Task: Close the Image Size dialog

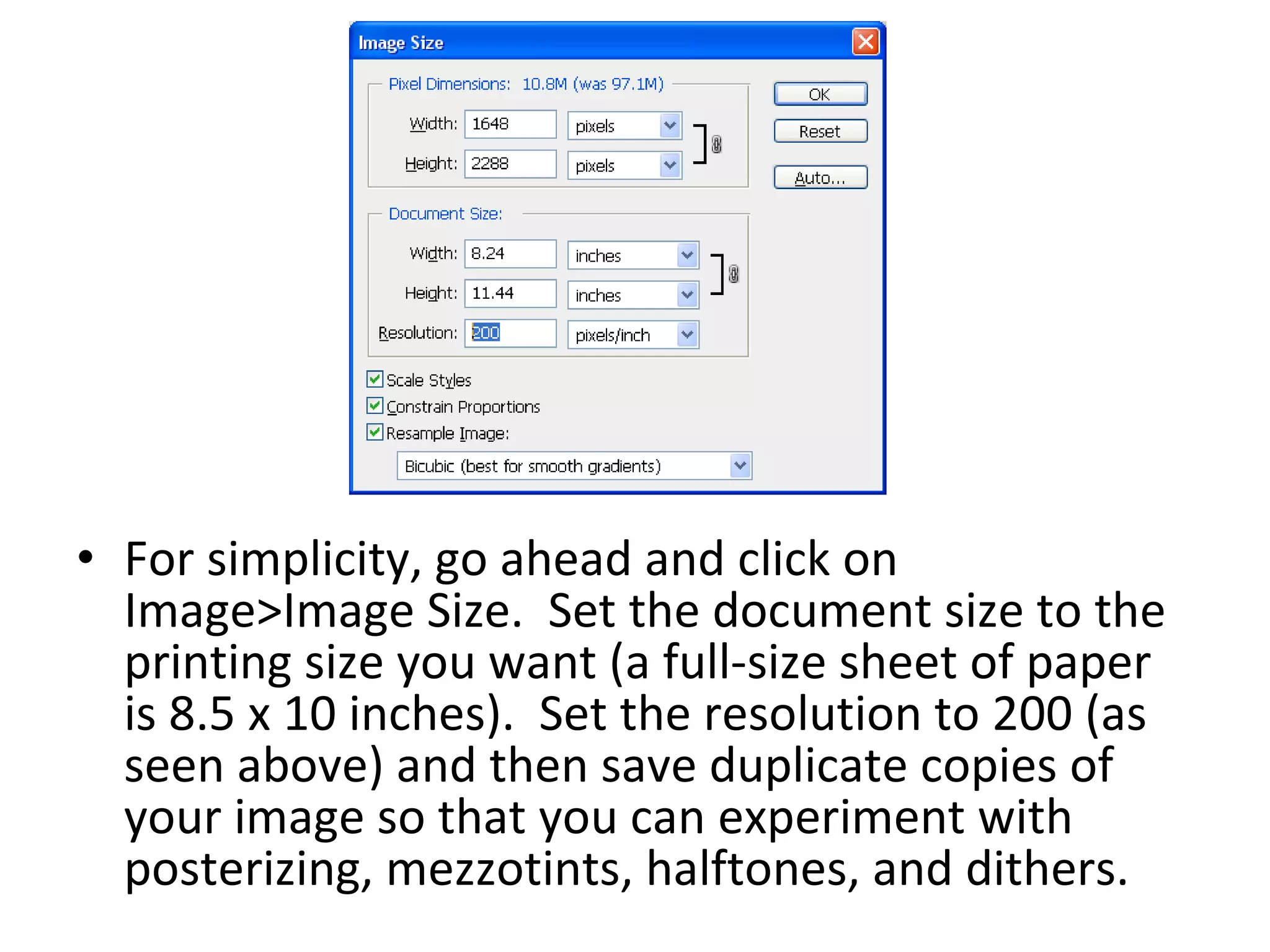Action: [866, 42]
